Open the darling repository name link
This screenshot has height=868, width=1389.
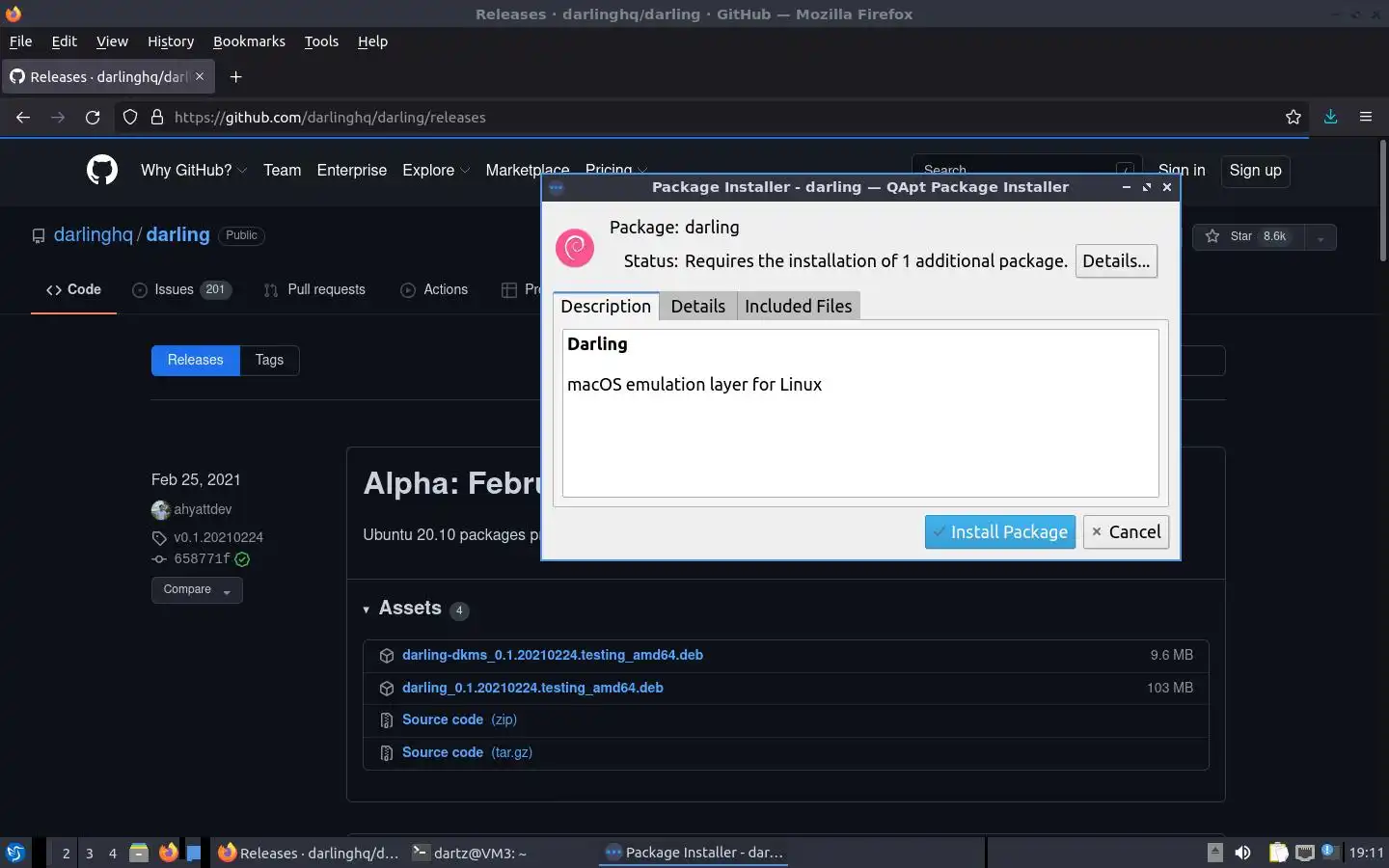(177, 234)
